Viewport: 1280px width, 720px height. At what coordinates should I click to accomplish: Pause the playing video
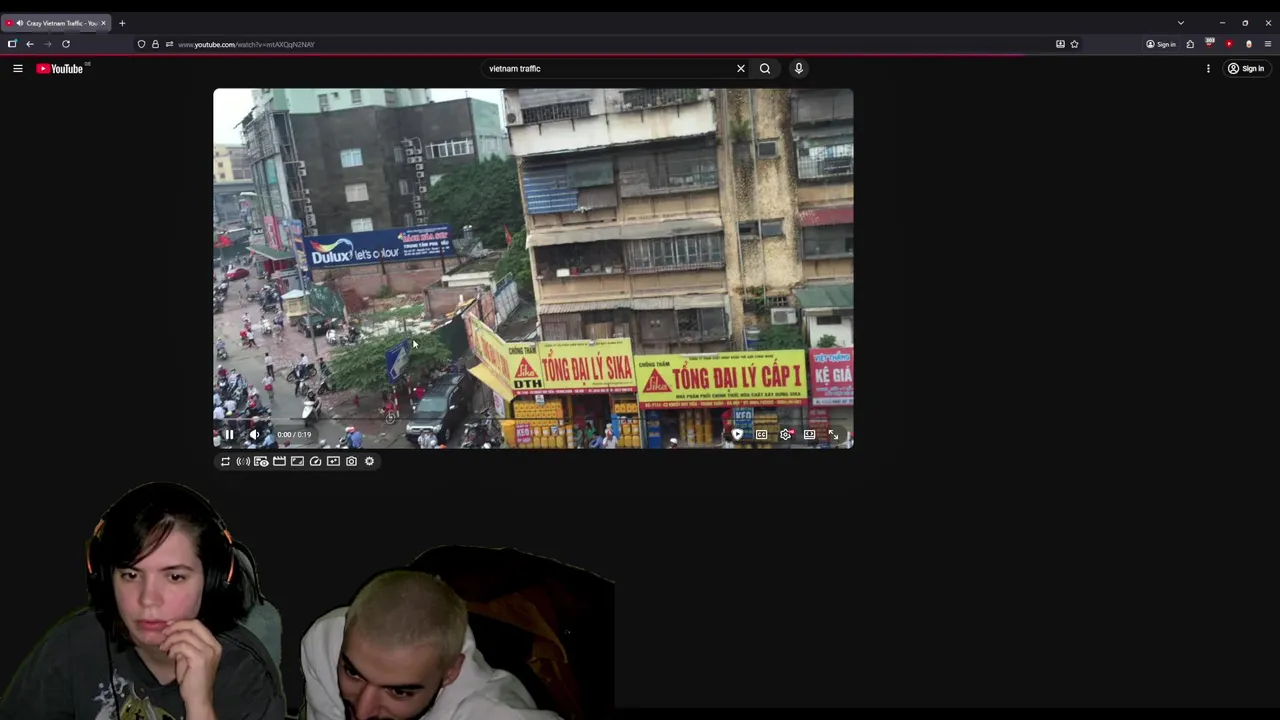coord(229,434)
